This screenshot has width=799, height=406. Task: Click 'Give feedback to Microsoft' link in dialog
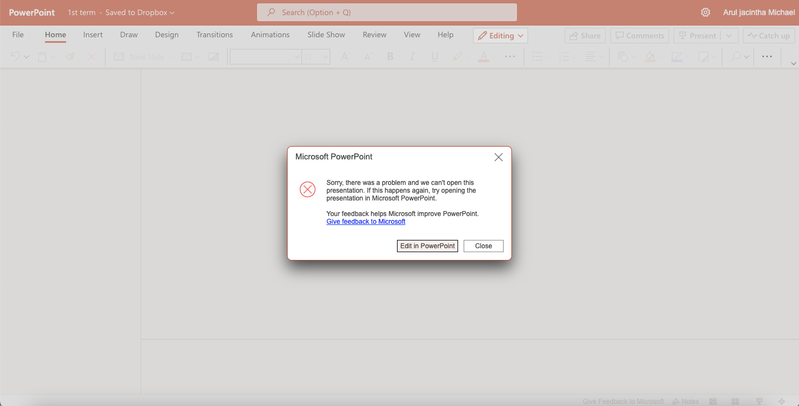coord(366,222)
